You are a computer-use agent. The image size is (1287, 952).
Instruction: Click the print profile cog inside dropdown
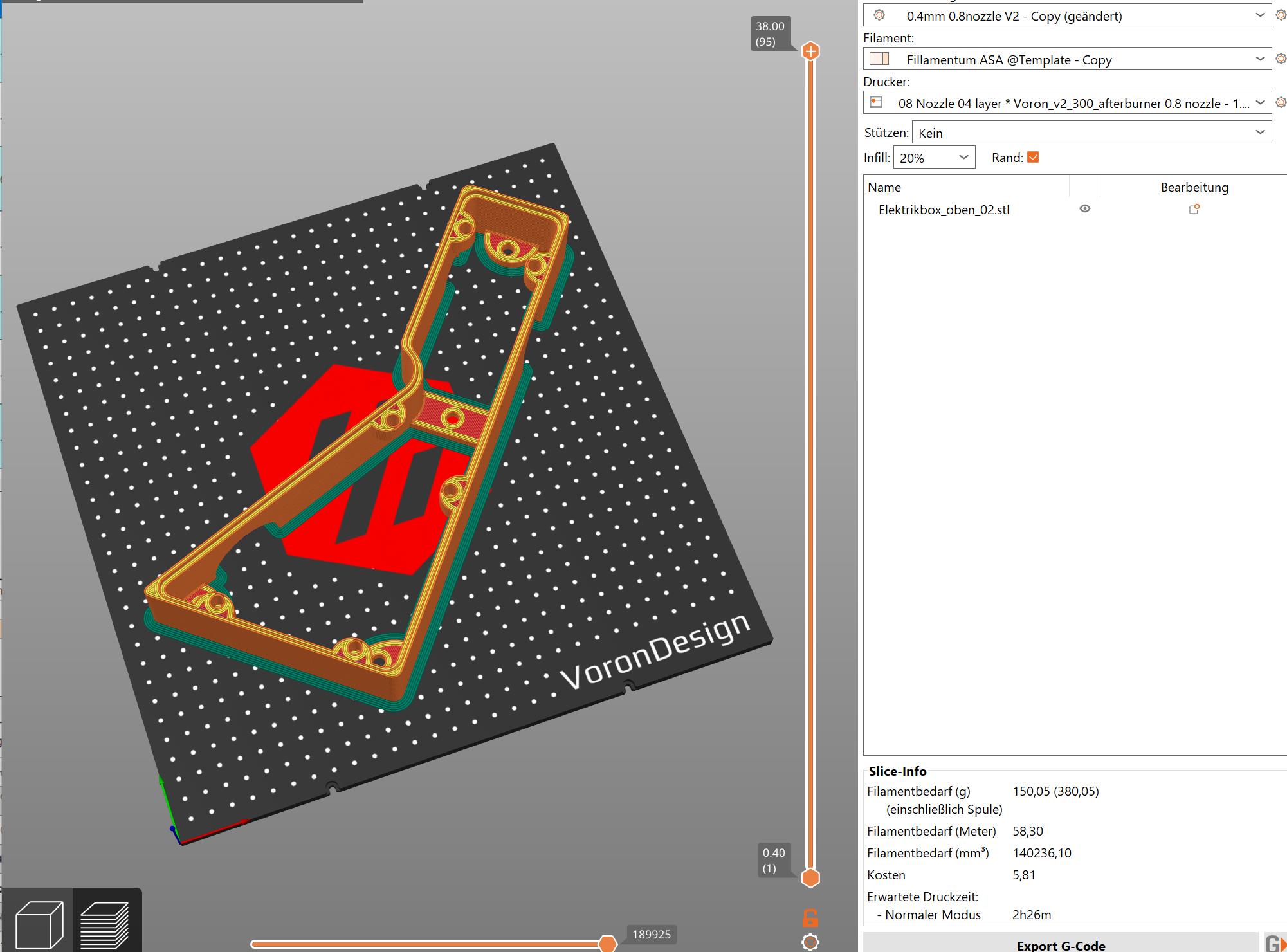pos(879,15)
